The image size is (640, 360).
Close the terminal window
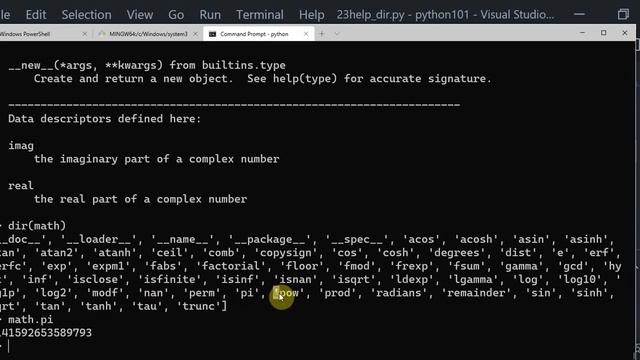click(x=624, y=33)
